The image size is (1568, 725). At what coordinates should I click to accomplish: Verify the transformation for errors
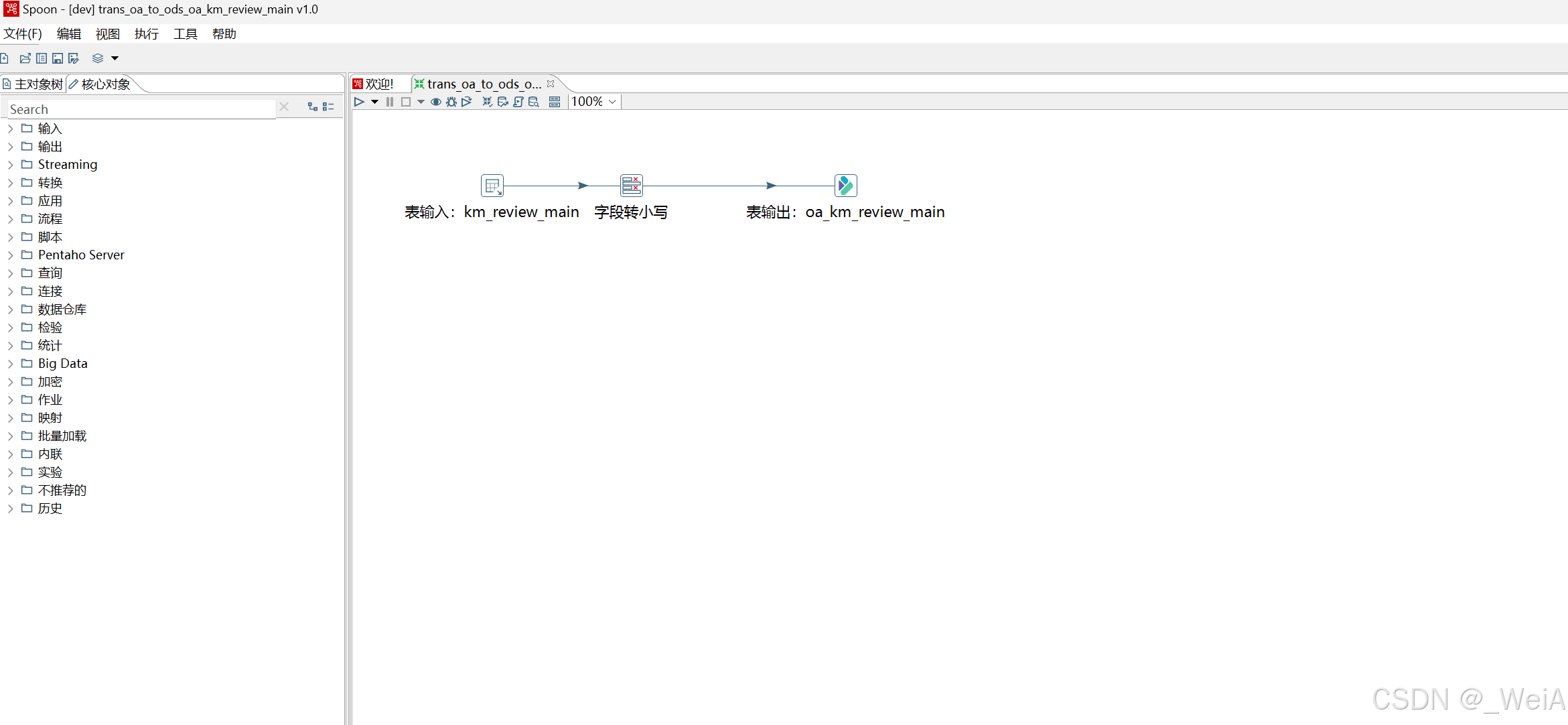pyautogui.click(x=487, y=102)
